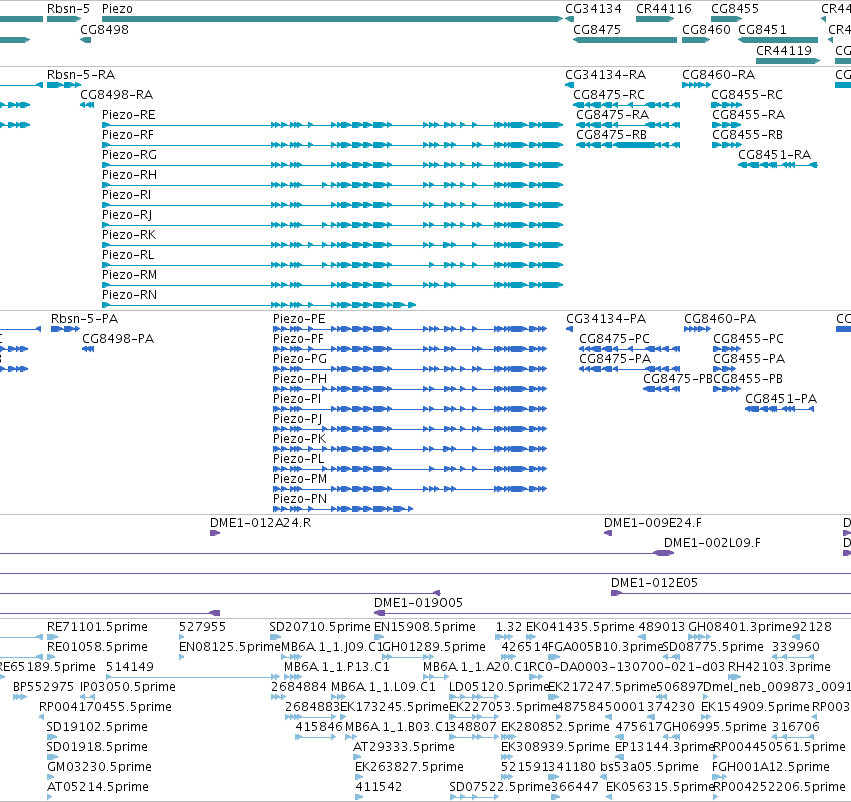Click the Piezo-PK protein label
Viewport: 851px width, 802px height.
point(300,440)
